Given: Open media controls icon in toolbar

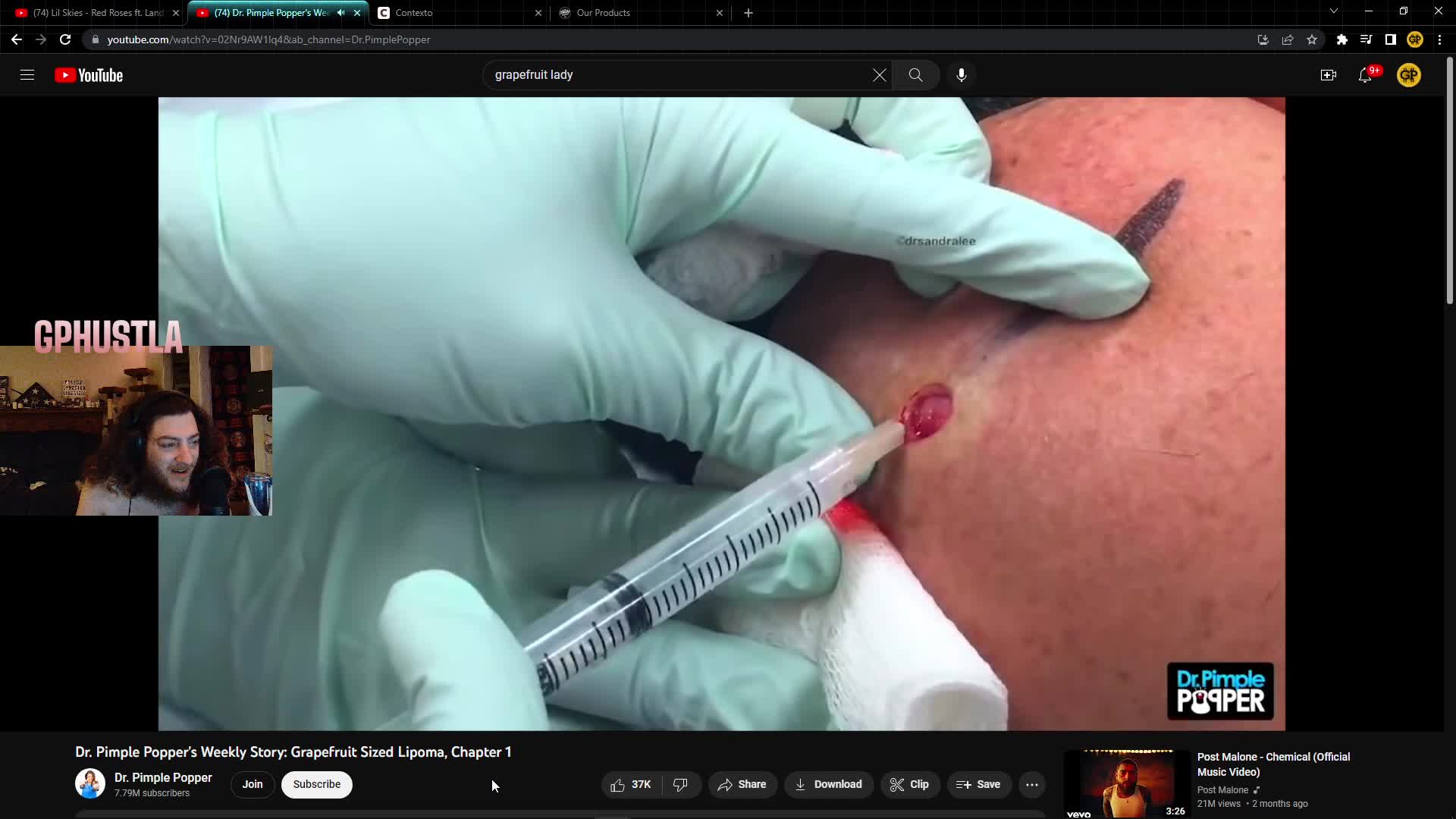Looking at the screenshot, I should (1366, 39).
